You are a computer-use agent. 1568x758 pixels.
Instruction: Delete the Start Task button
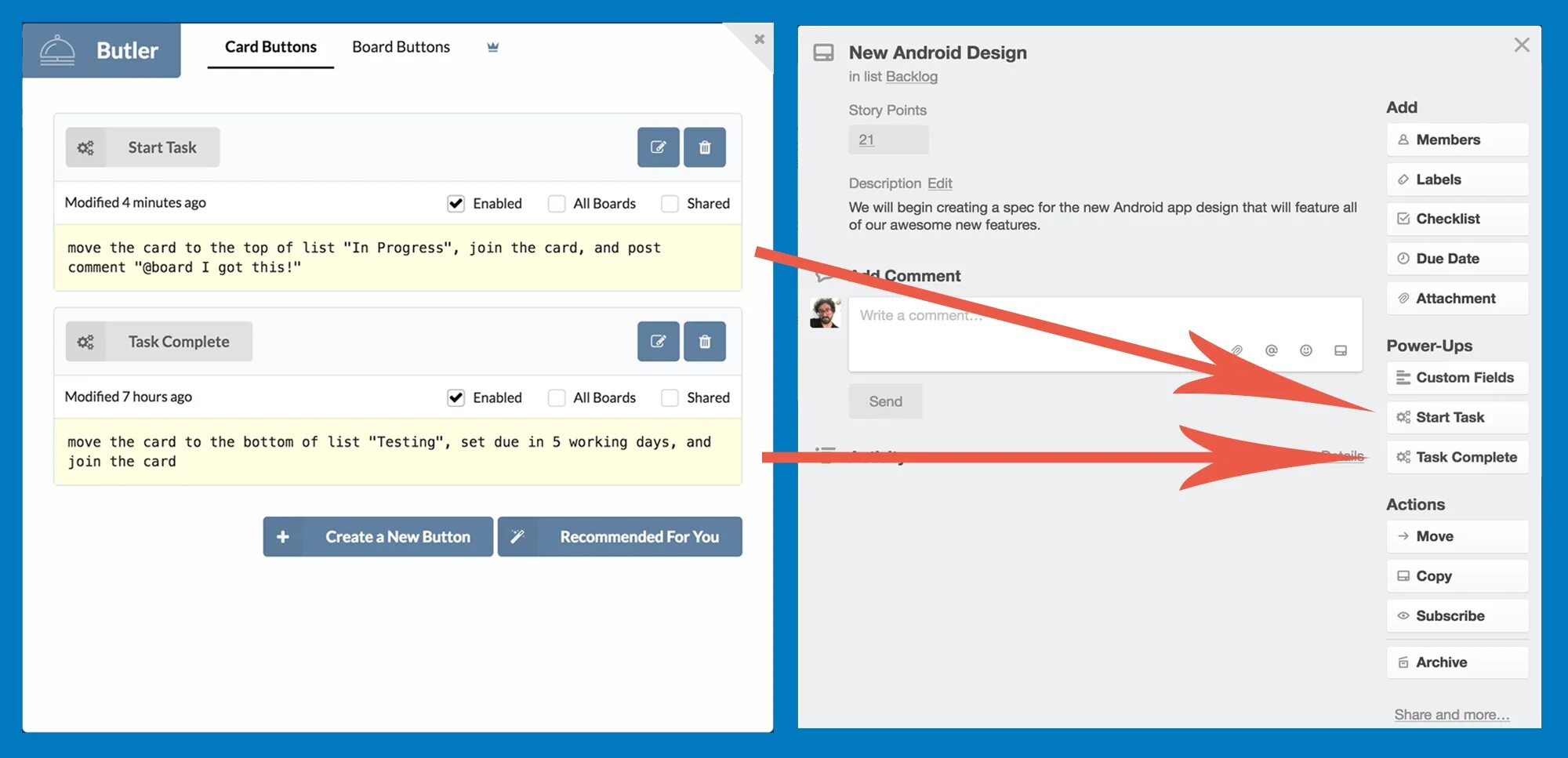tap(705, 147)
